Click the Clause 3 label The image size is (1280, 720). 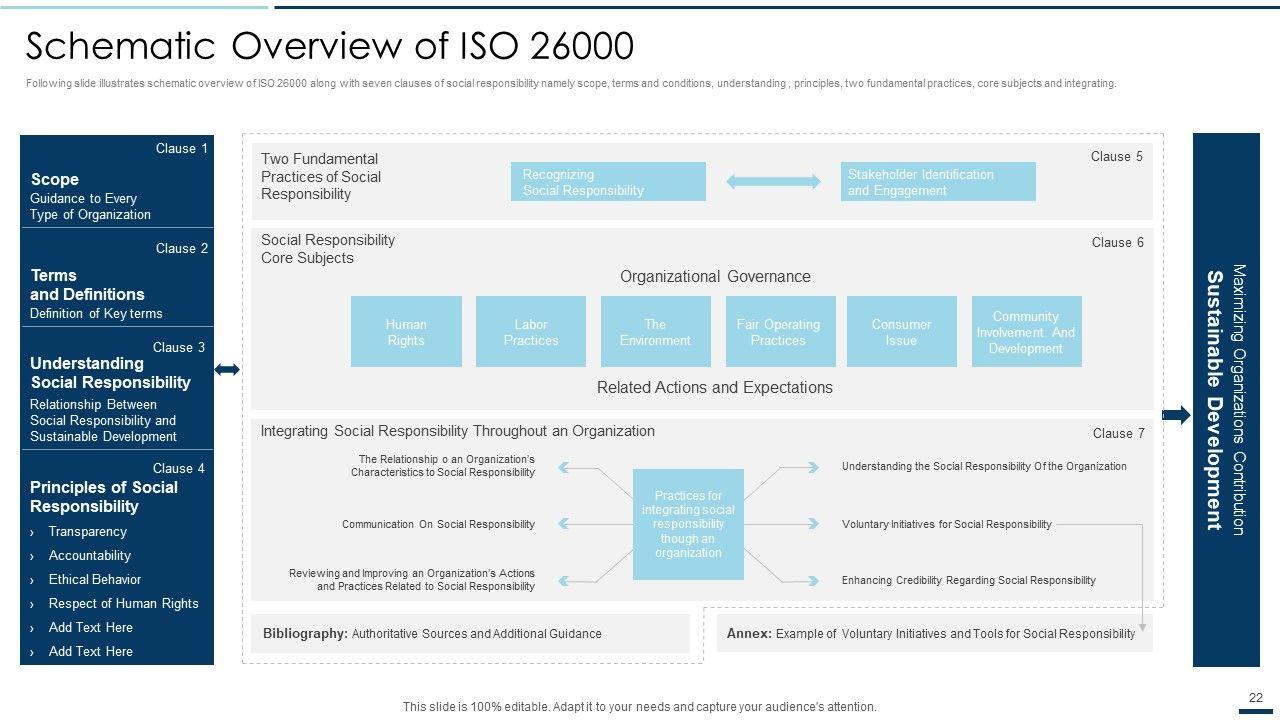(x=179, y=347)
